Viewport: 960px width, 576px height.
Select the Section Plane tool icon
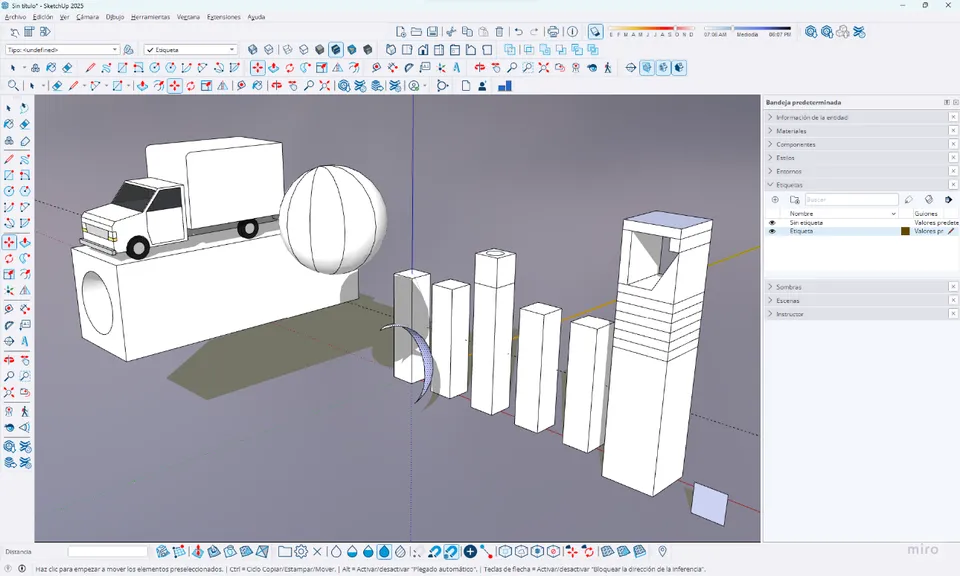pyautogui.click(x=631, y=68)
